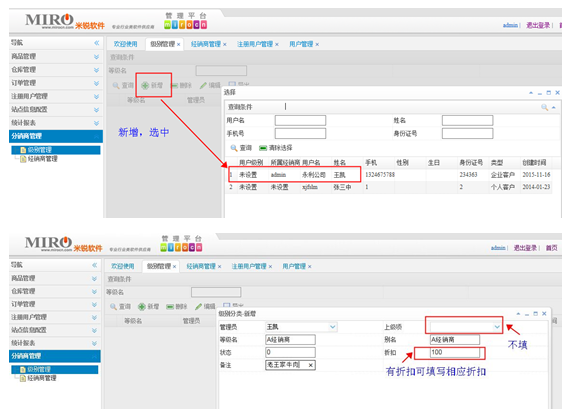Maximize the 级别分类-新增 dialog window

535,313
